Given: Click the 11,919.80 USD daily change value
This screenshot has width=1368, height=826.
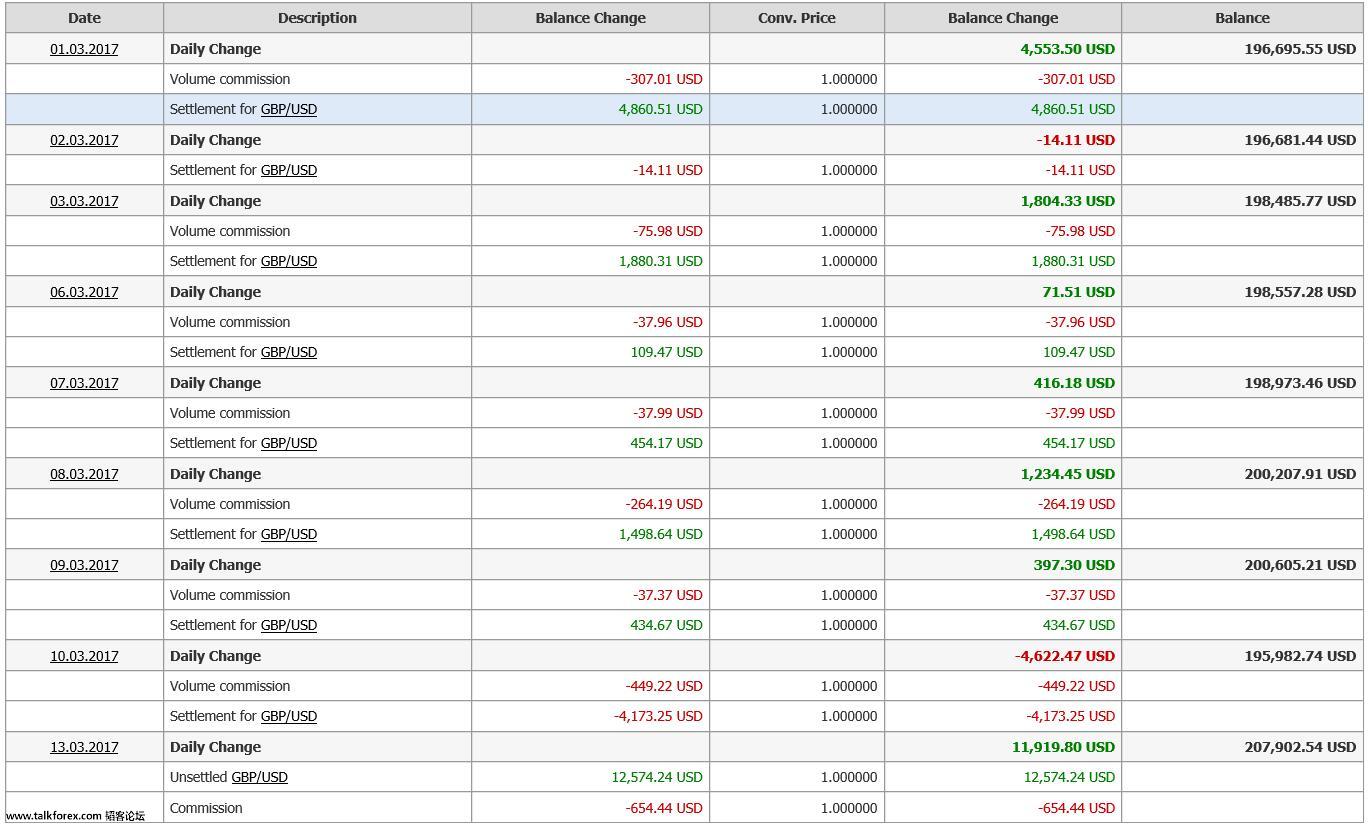Looking at the screenshot, I should tap(1063, 747).
